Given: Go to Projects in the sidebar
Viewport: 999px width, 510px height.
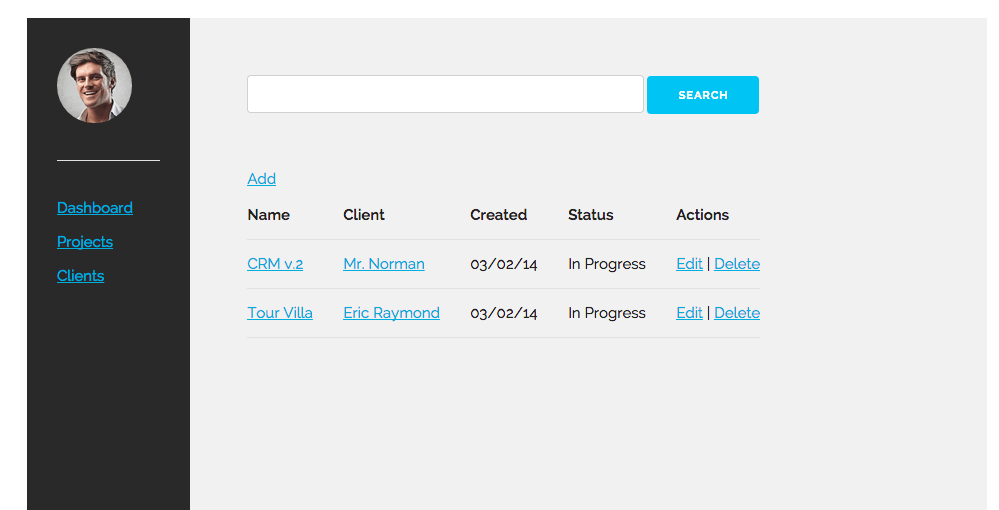Looking at the screenshot, I should (x=85, y=242).
